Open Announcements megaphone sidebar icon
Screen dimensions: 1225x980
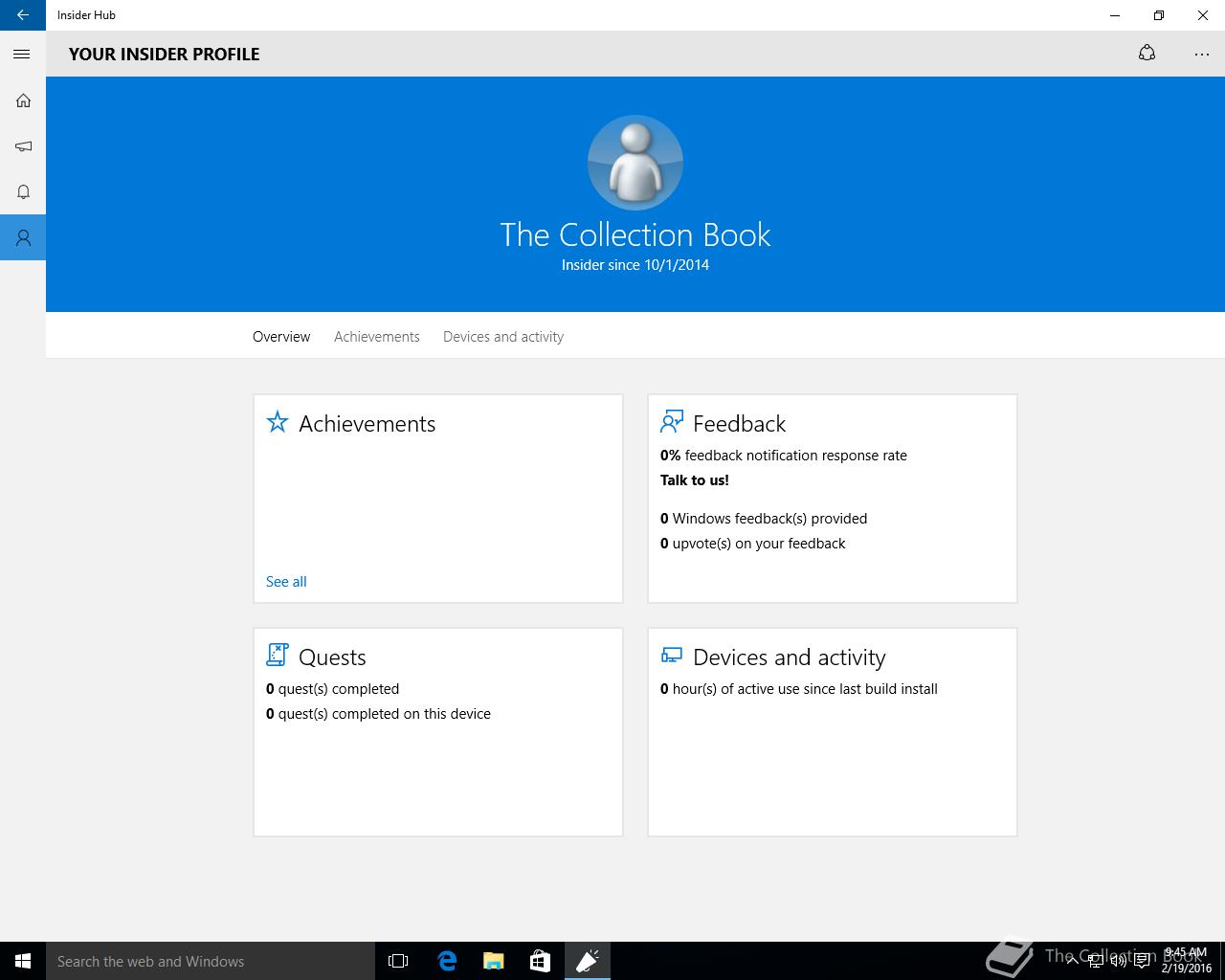(x=23, y=146)
